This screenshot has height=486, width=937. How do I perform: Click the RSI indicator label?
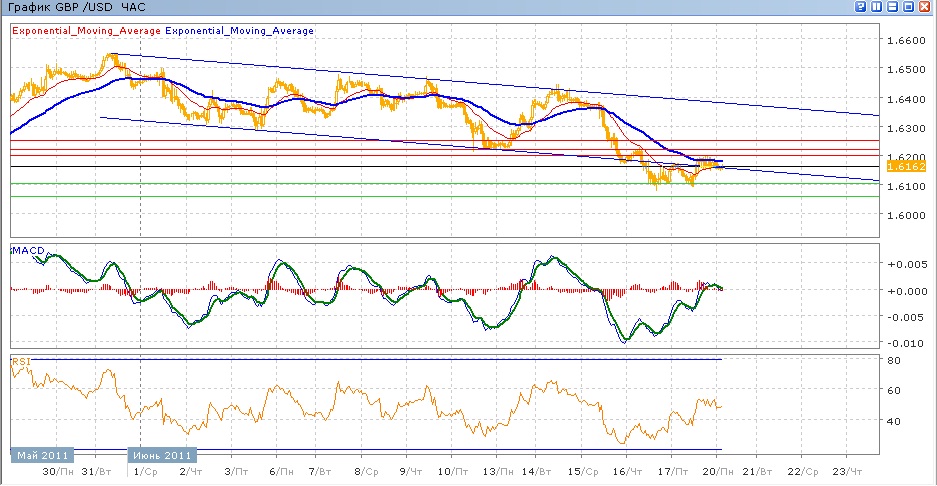[21, 361]
